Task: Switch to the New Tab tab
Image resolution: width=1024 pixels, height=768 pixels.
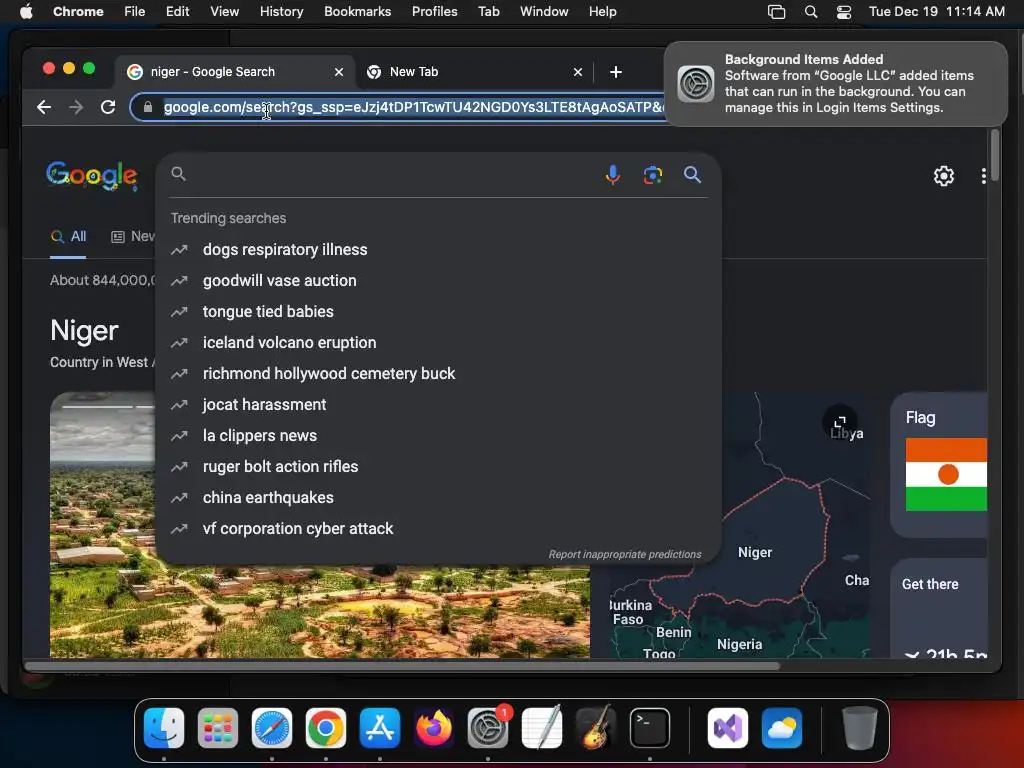Action: pos(474,72)
